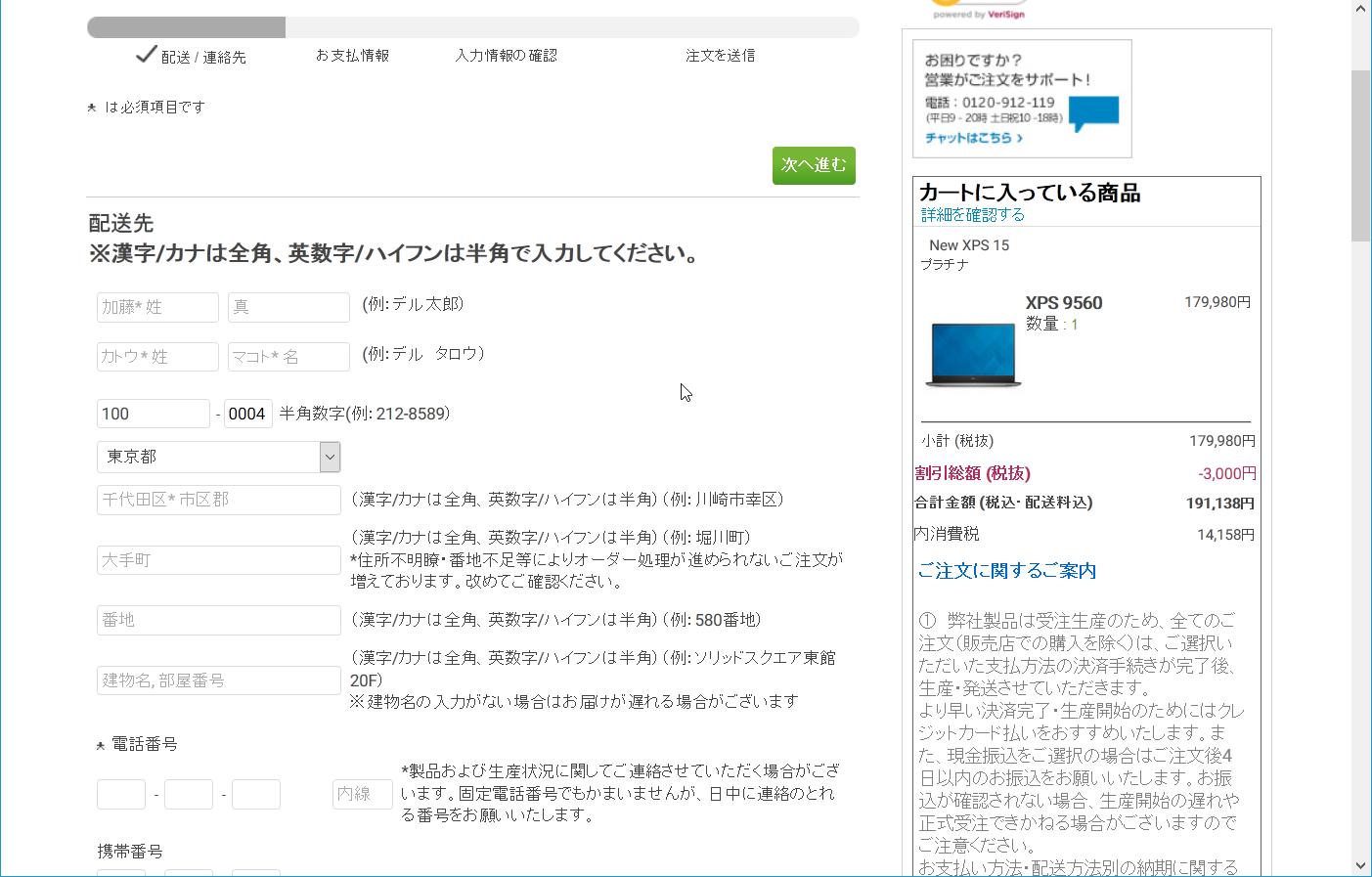The image size is (1372, 877).
Task: Click the checkmark icon beside 配送 / 連絡先
Action: 146,54
